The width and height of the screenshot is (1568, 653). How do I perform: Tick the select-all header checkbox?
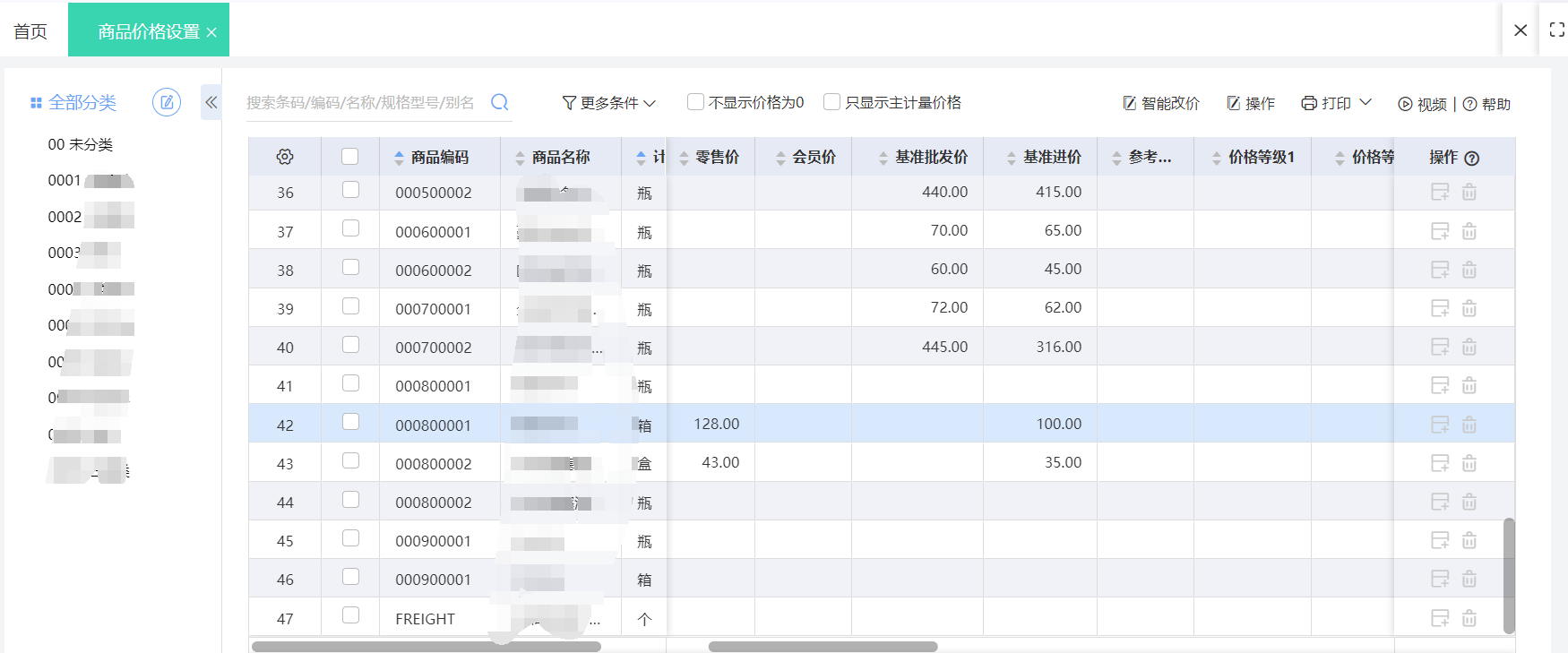tap(350, 157)
